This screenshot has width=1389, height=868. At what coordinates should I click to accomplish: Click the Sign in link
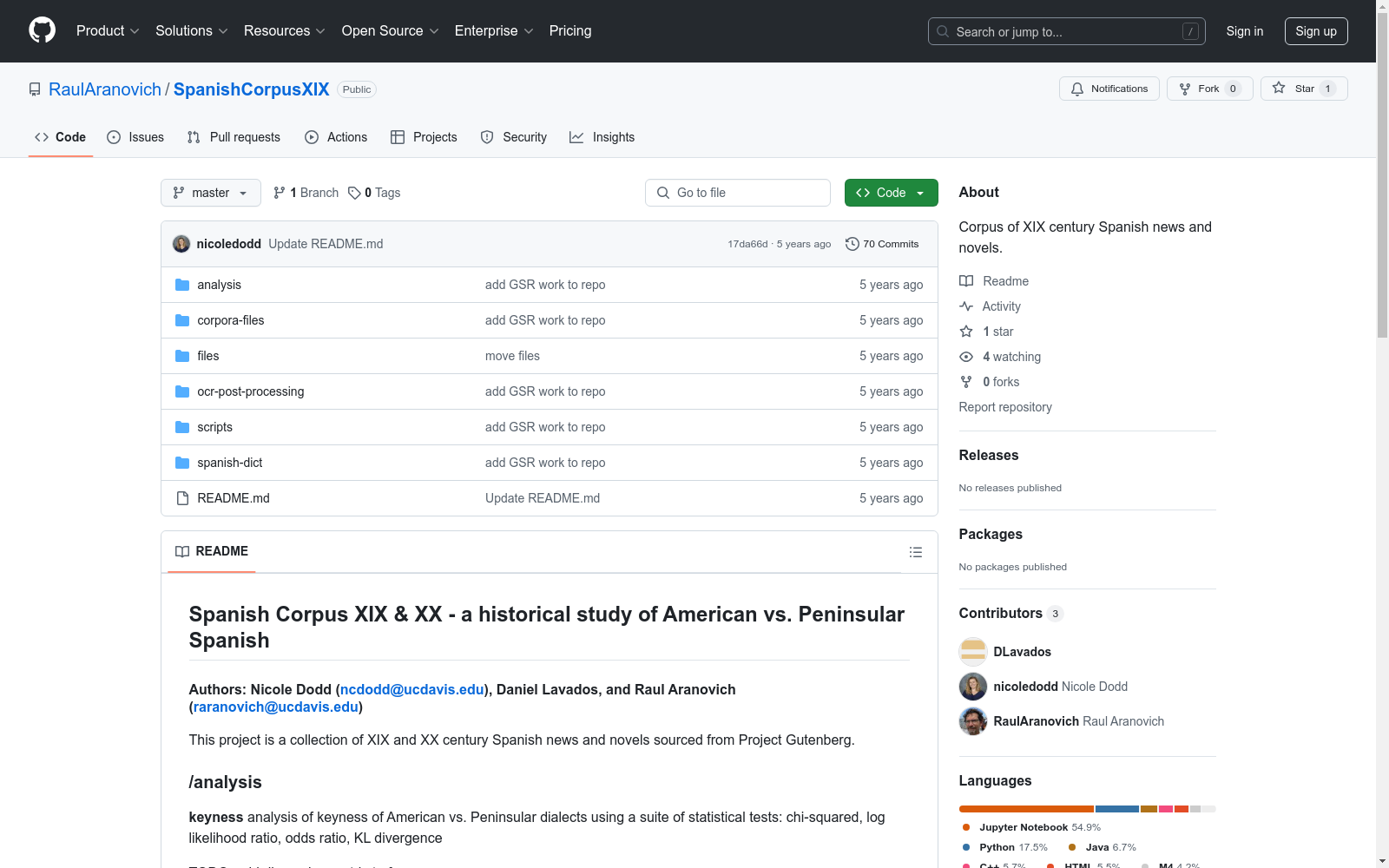[1244, 31]
